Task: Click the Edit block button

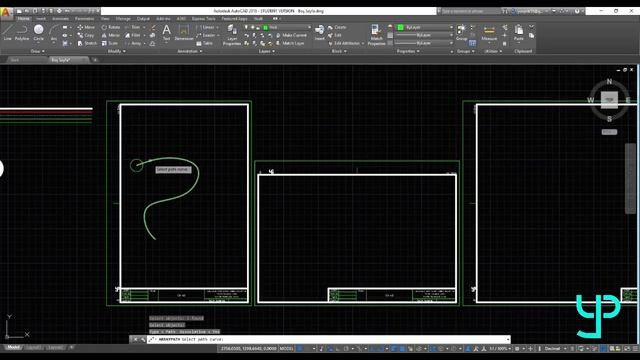Action: tap(335, 36)
